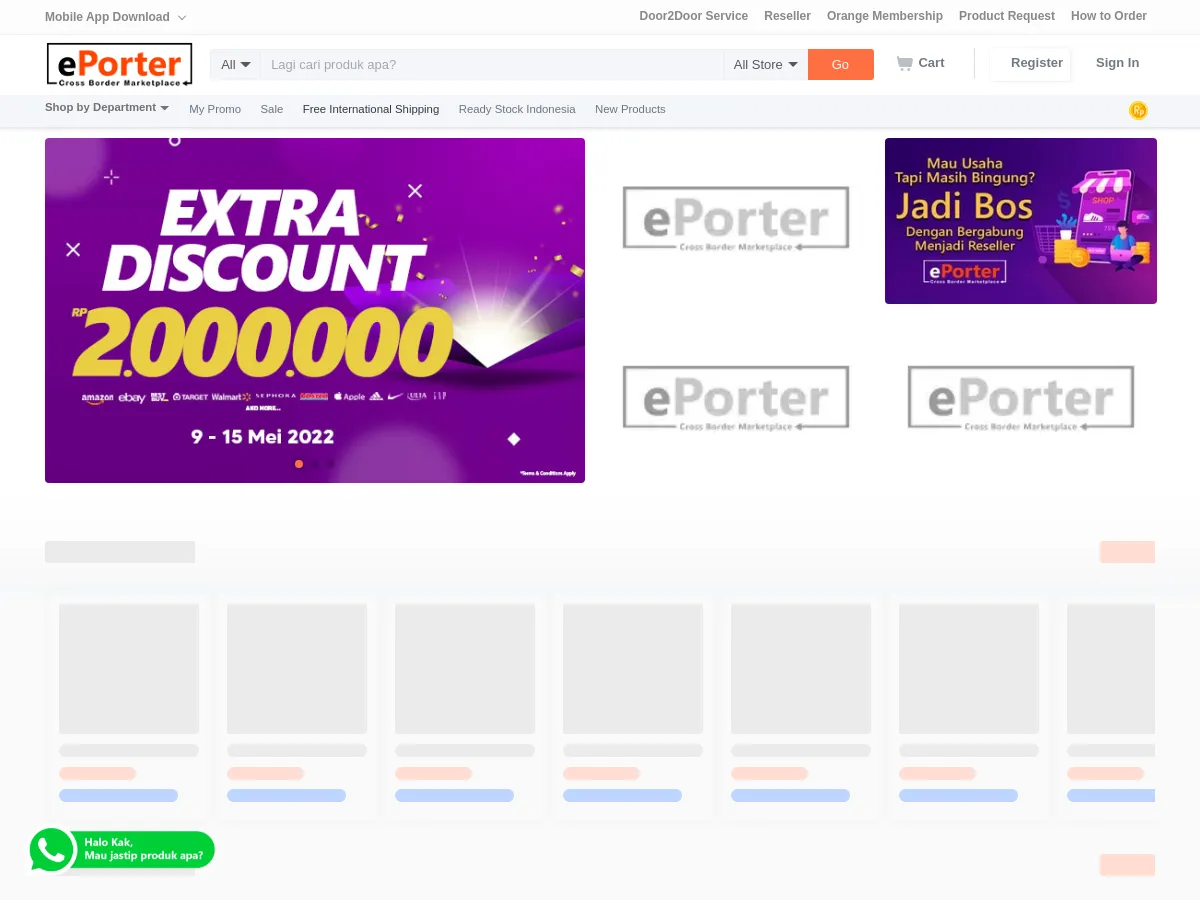Screen dimensions: 1200x900
Task: Open Orange Membership page
Action: [884, 16]
